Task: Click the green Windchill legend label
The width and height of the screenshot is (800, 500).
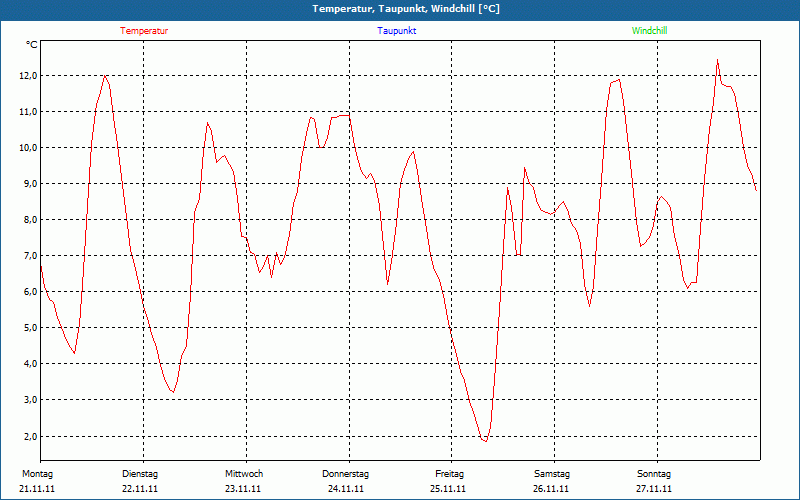Action: (x=649, y=31)
